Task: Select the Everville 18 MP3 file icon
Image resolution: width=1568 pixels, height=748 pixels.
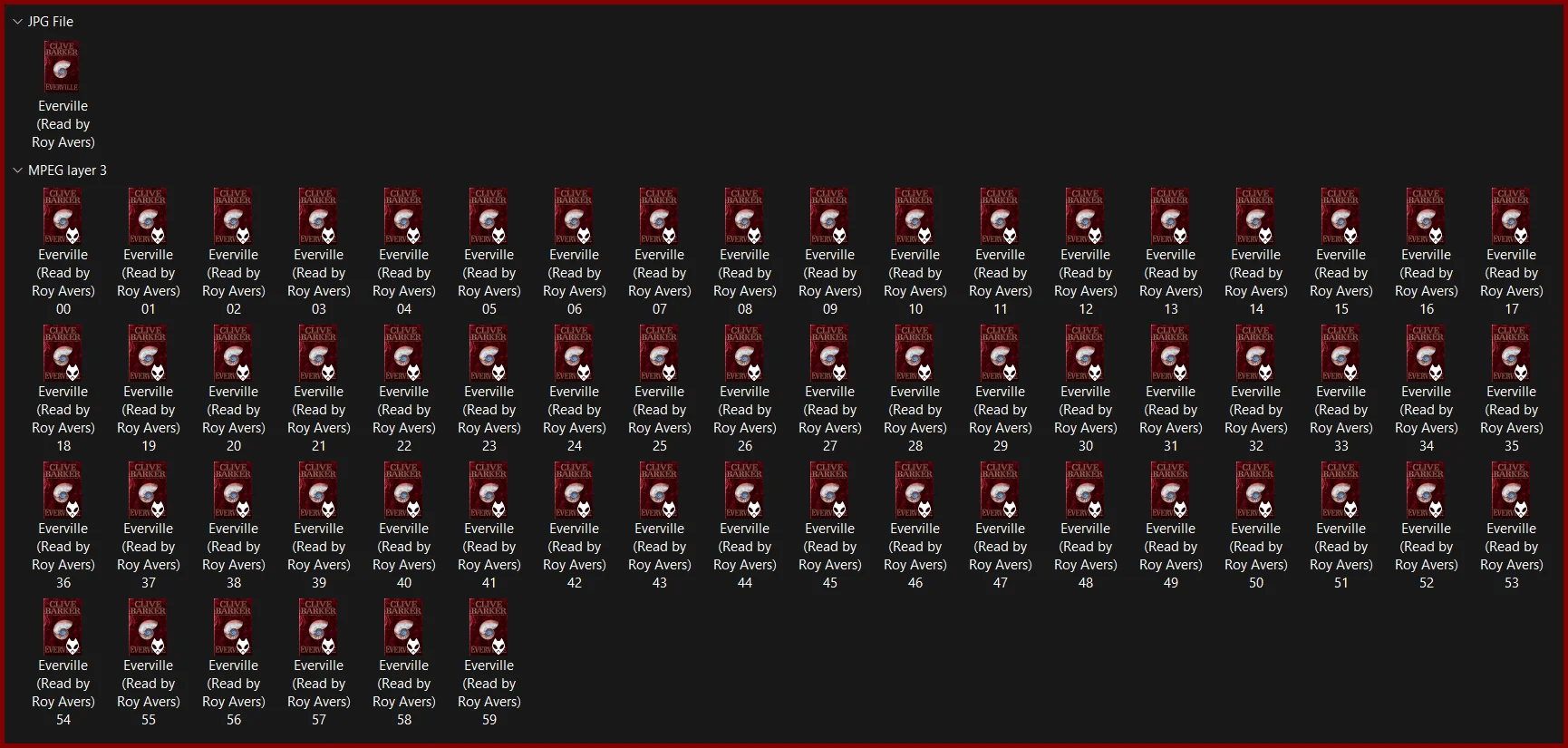Action: click(63, 353)
